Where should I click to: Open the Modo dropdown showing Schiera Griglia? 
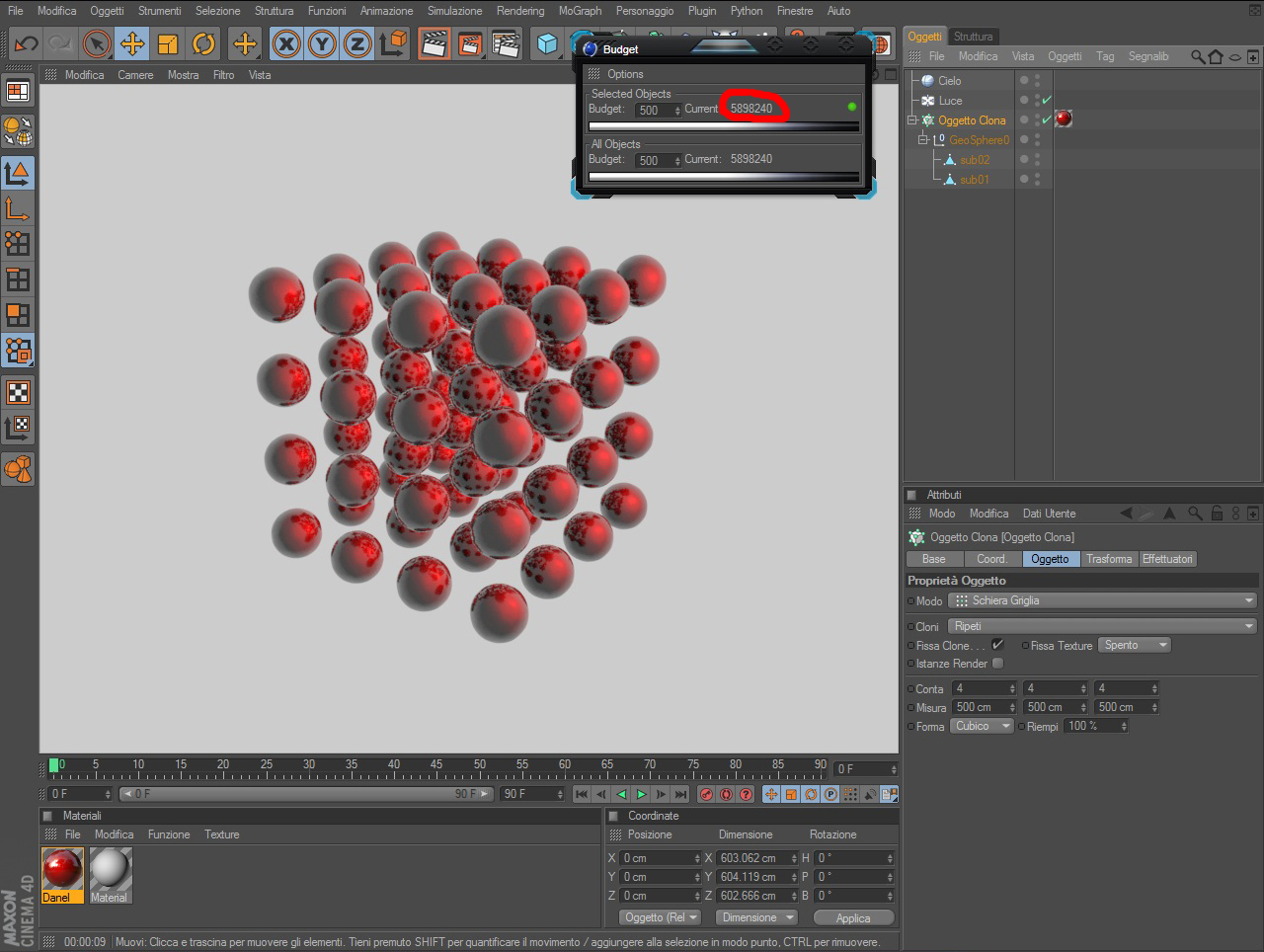[1103, 600]
